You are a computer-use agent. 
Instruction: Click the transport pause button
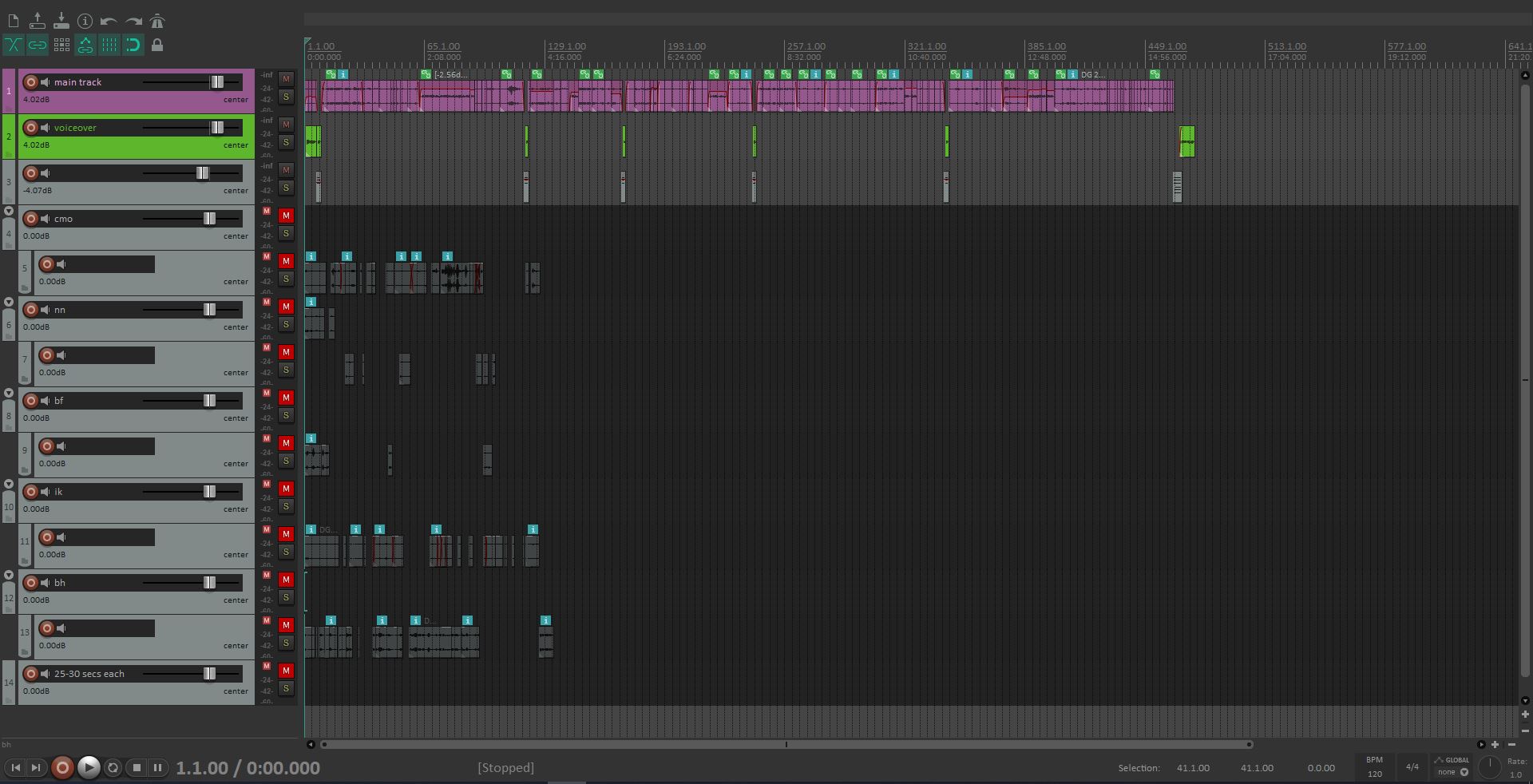tap(158, 768)
